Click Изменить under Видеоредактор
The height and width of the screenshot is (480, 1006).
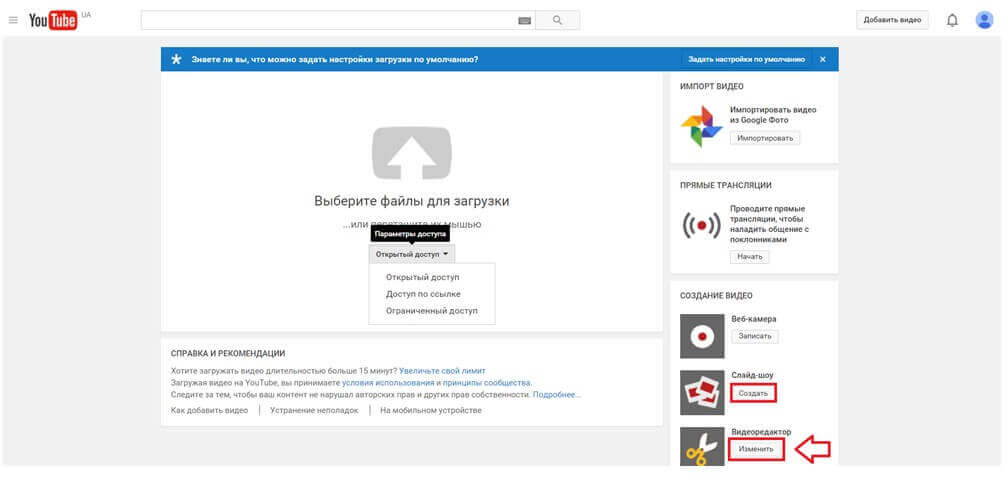(x=756, y=449)
